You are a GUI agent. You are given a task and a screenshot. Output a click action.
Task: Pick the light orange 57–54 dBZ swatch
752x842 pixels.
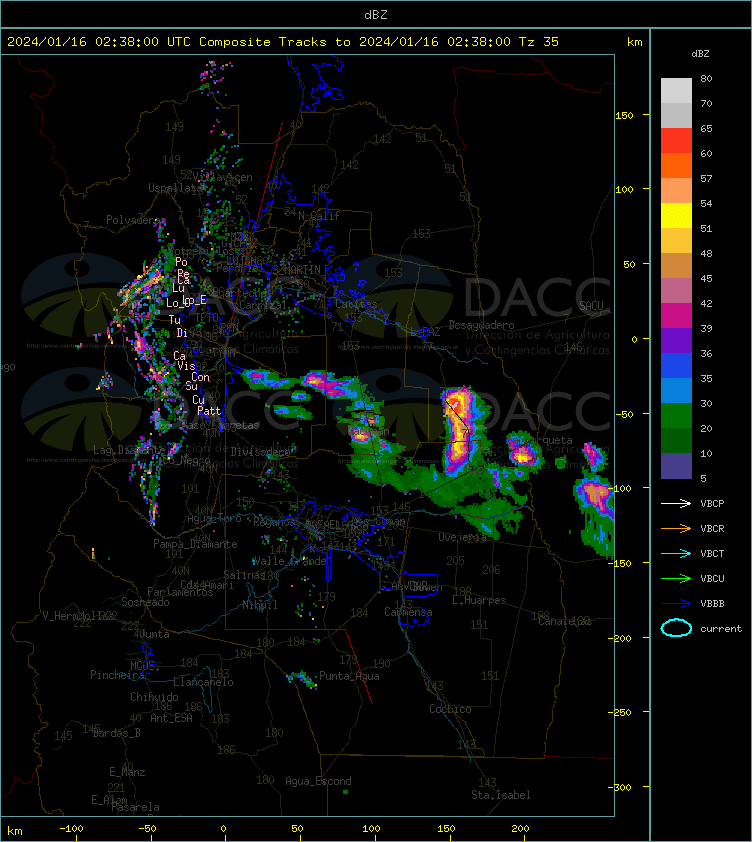676,191
